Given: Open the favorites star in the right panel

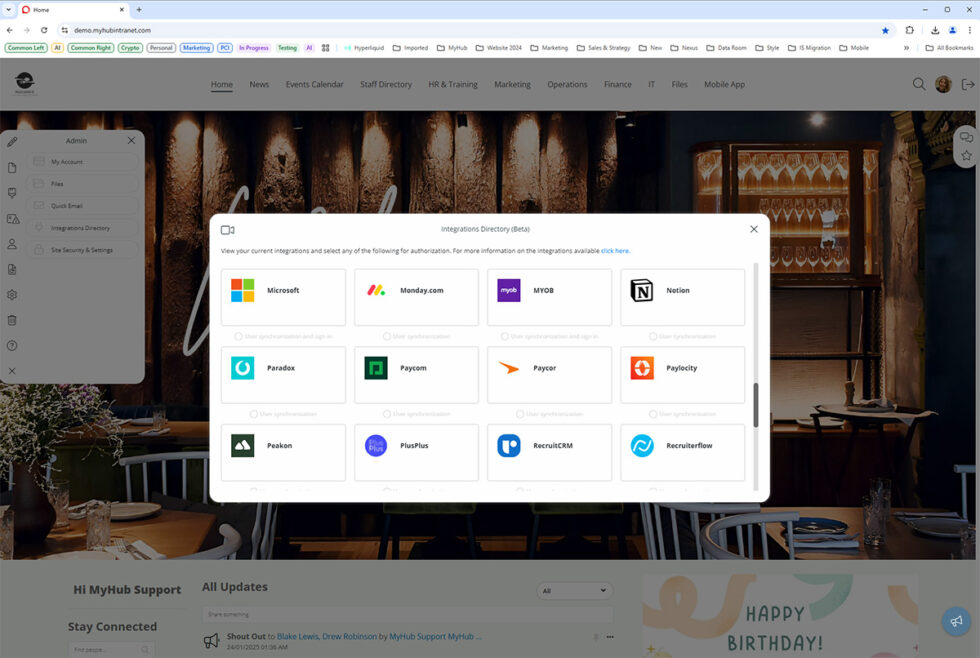Looking at the screenshot, I should [x=966, y=156].
